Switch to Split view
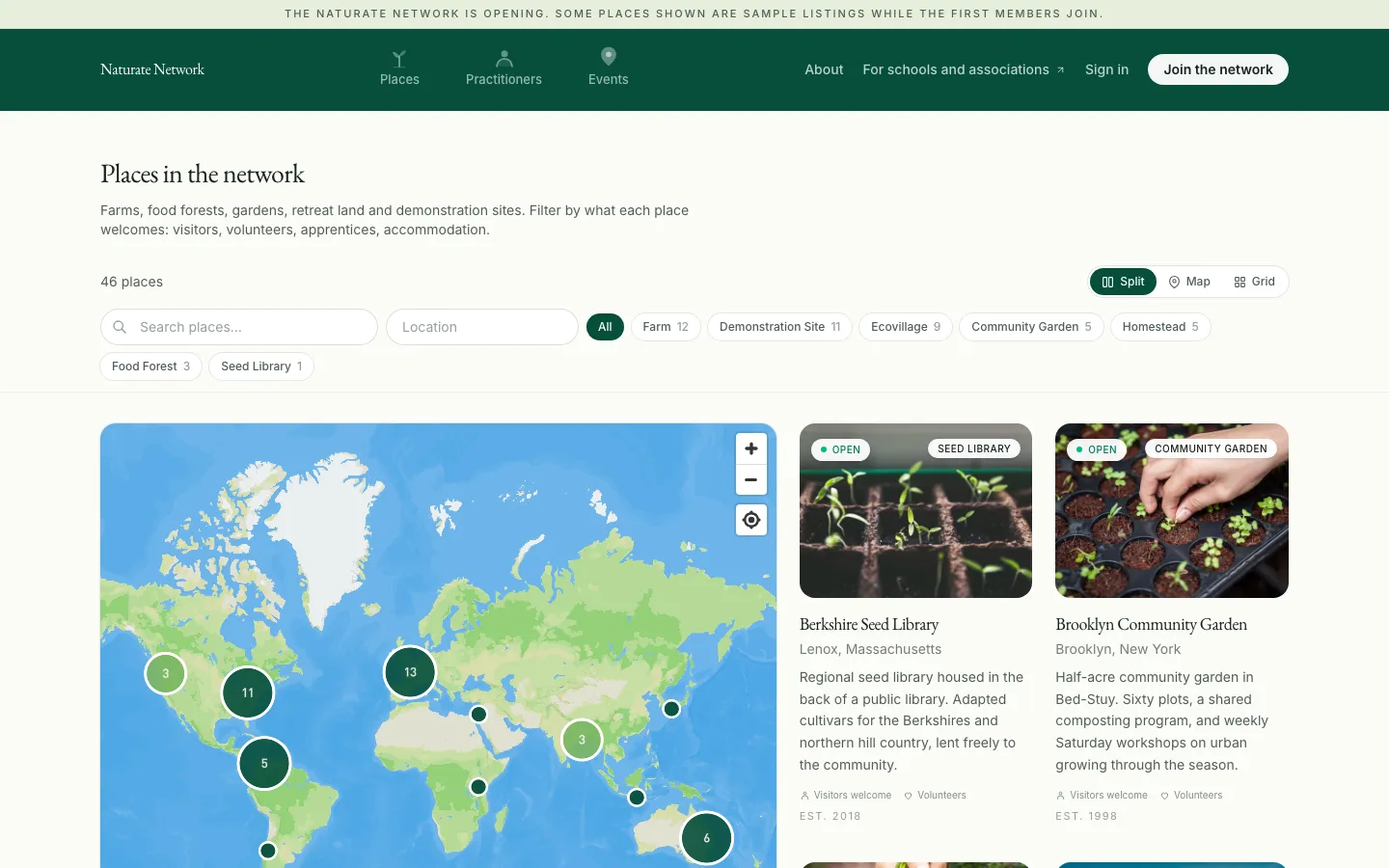Screen dimensions: 1389x868 [x=1123, y=282]
